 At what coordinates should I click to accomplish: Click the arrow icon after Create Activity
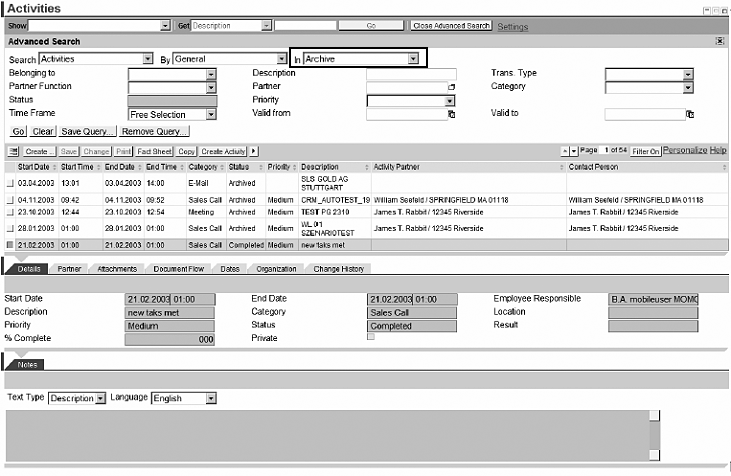253,150
